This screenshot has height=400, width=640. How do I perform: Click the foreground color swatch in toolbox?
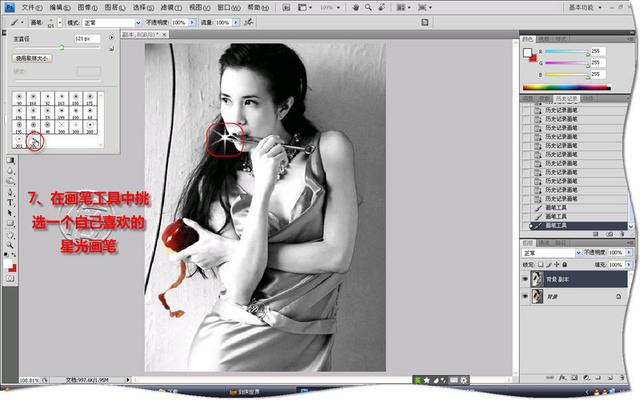[8, 264]
